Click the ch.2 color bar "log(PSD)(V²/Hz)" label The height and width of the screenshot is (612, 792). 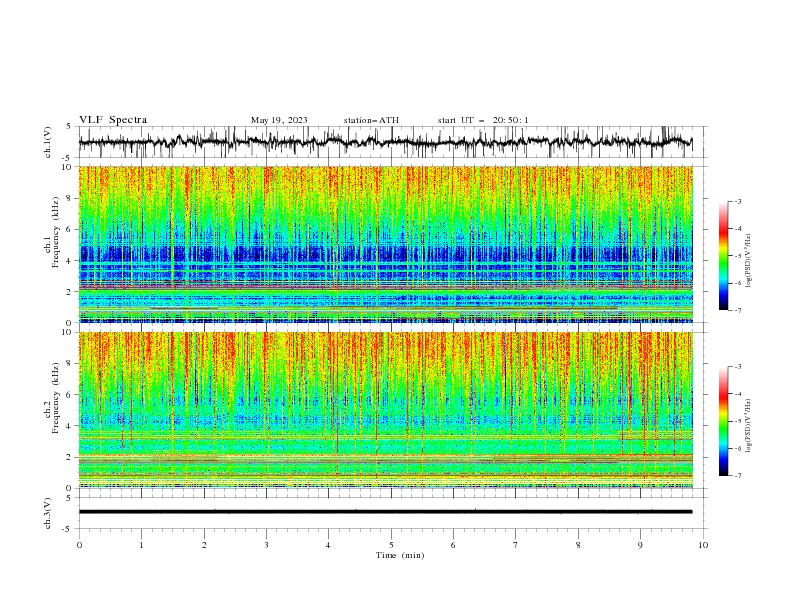pyautogui.click(x=748, y=426)
